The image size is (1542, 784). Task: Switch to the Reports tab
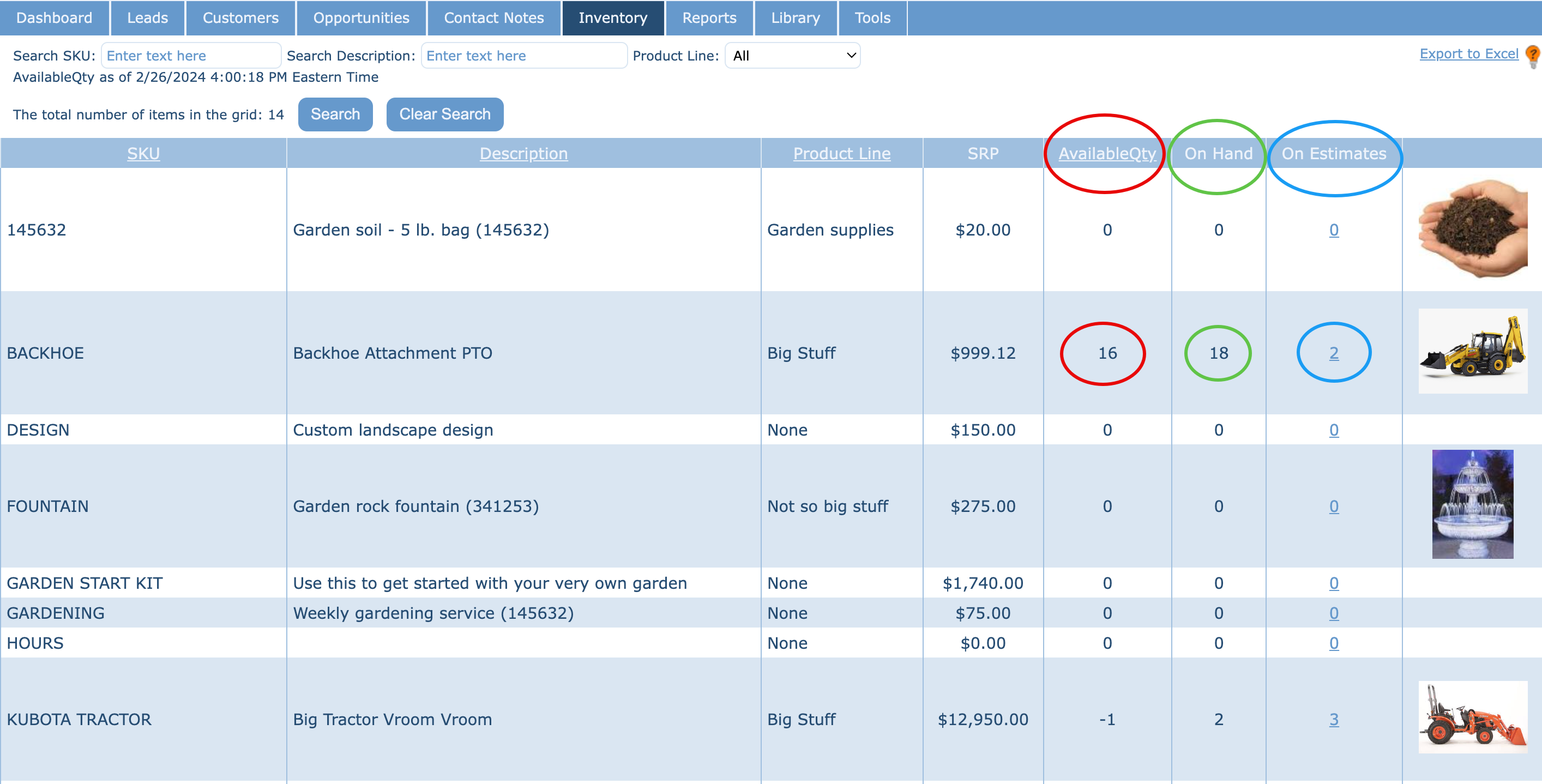[x=709, y=18]
